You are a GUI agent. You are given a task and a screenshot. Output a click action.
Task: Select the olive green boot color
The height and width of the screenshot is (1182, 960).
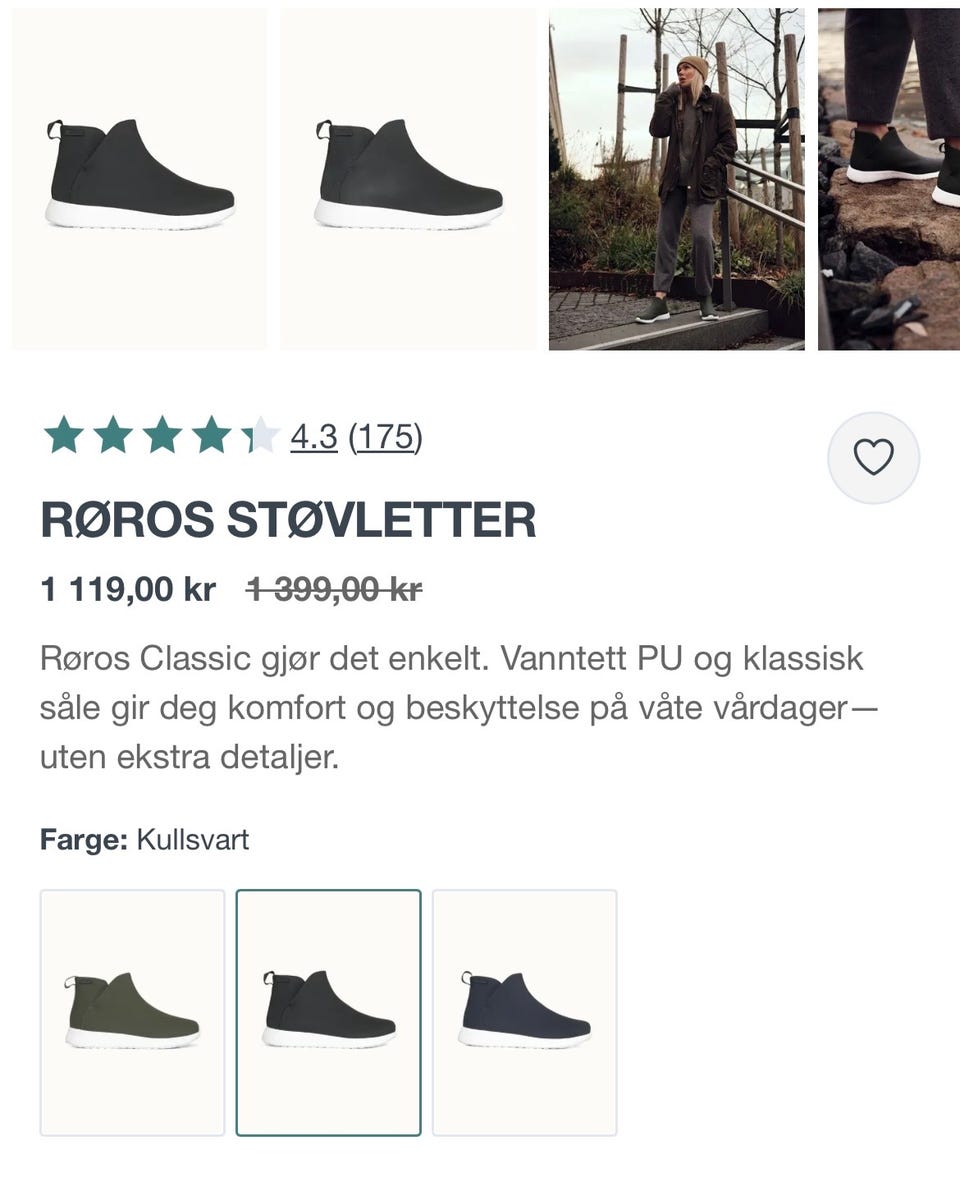tap(133, 1012)
